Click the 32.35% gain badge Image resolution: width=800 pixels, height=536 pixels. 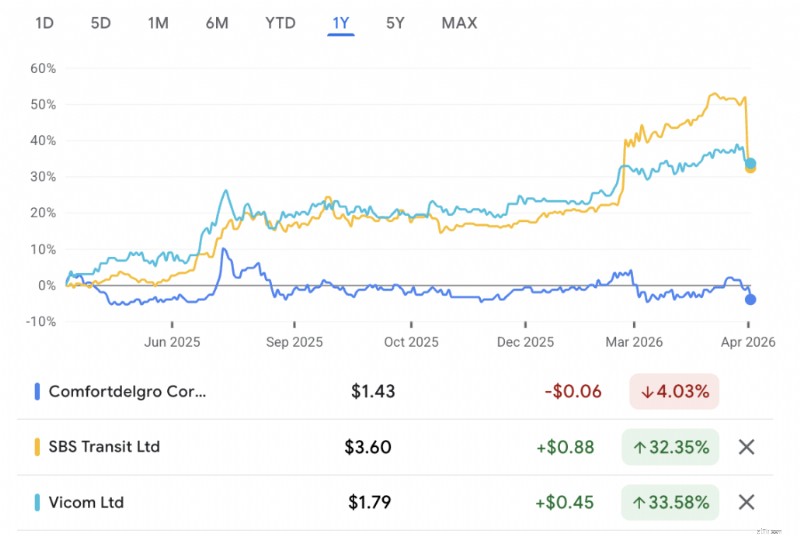[670, 447]
